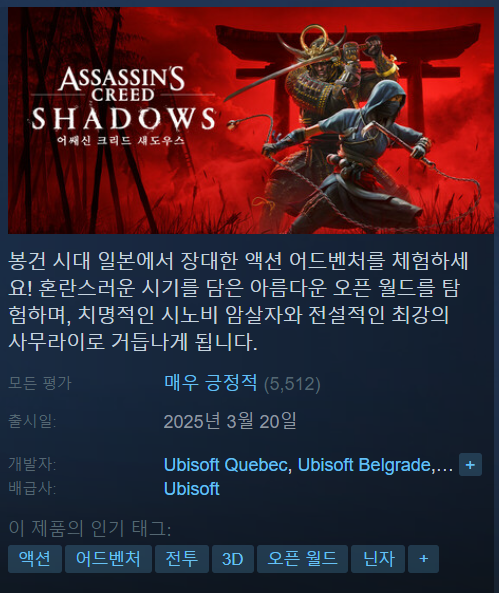Open the Ubisoft publisher link
Viewport: 499px width, 593px height.
(191, 489)
